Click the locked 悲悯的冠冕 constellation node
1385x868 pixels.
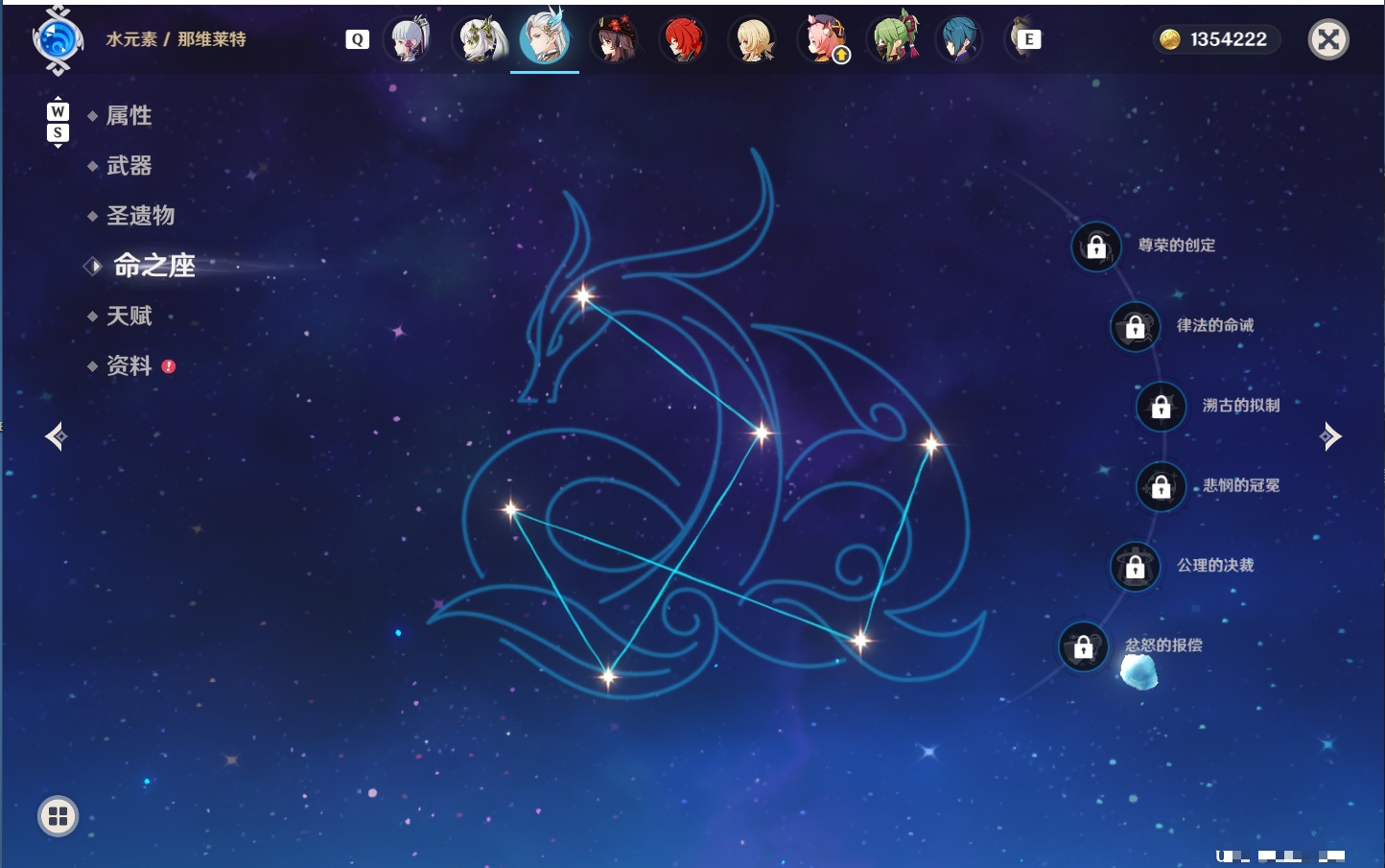click(x=1161, y=486)
